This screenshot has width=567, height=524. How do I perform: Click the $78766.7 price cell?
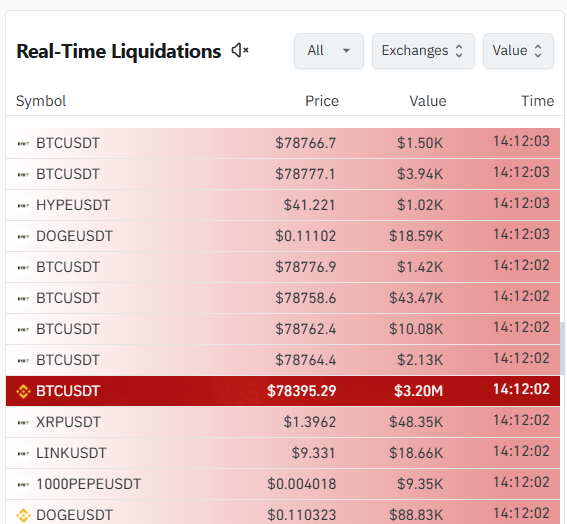[x=306, y=143]
